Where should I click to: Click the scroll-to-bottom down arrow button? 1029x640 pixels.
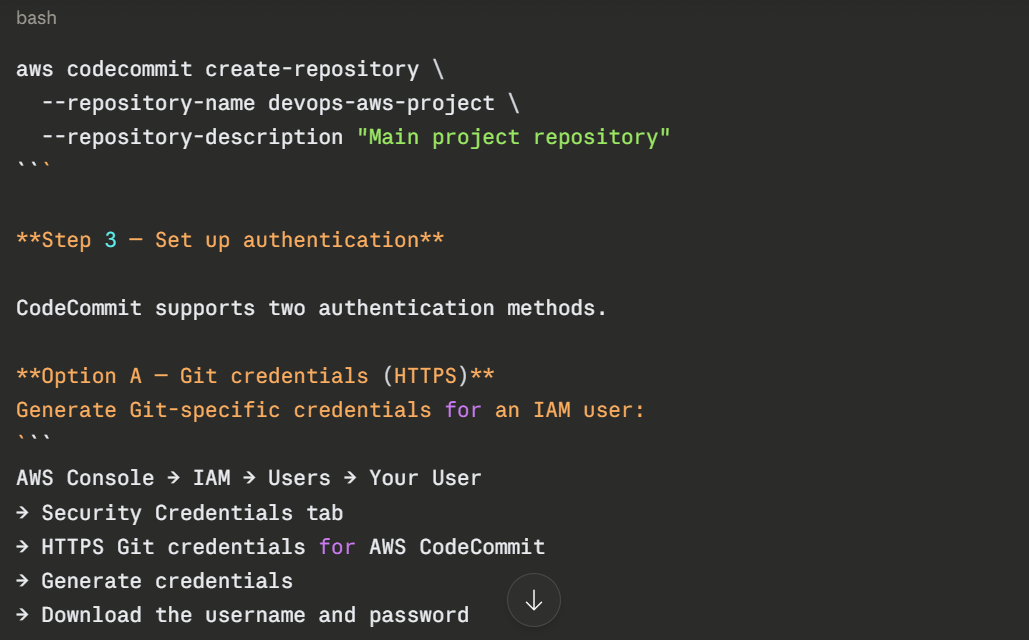534,600
